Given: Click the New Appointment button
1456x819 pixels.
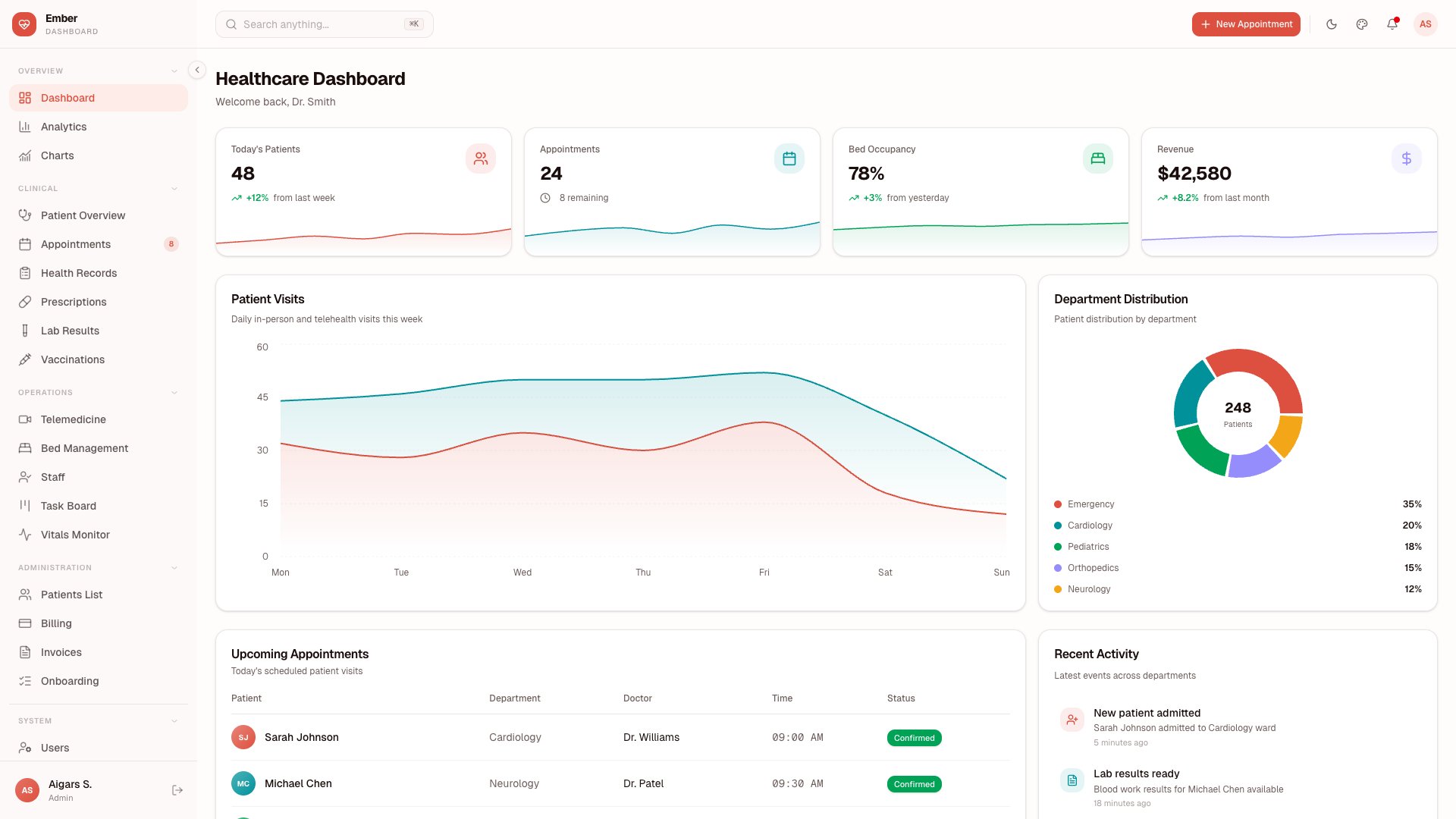Looking at the screenshot, I should tap(1246, 24).
